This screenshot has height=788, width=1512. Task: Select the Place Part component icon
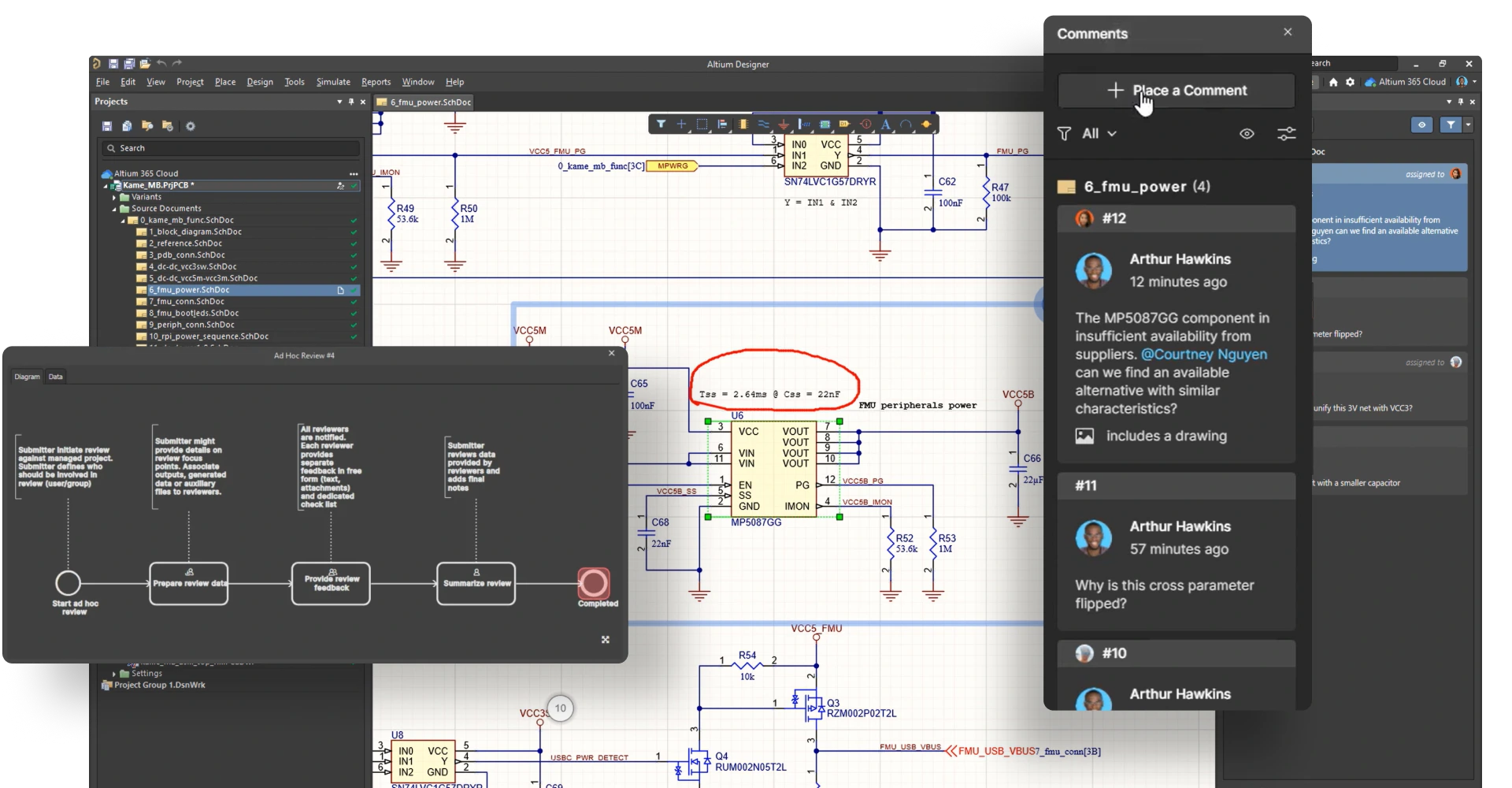pyautogui.click(x=743, y=124)
